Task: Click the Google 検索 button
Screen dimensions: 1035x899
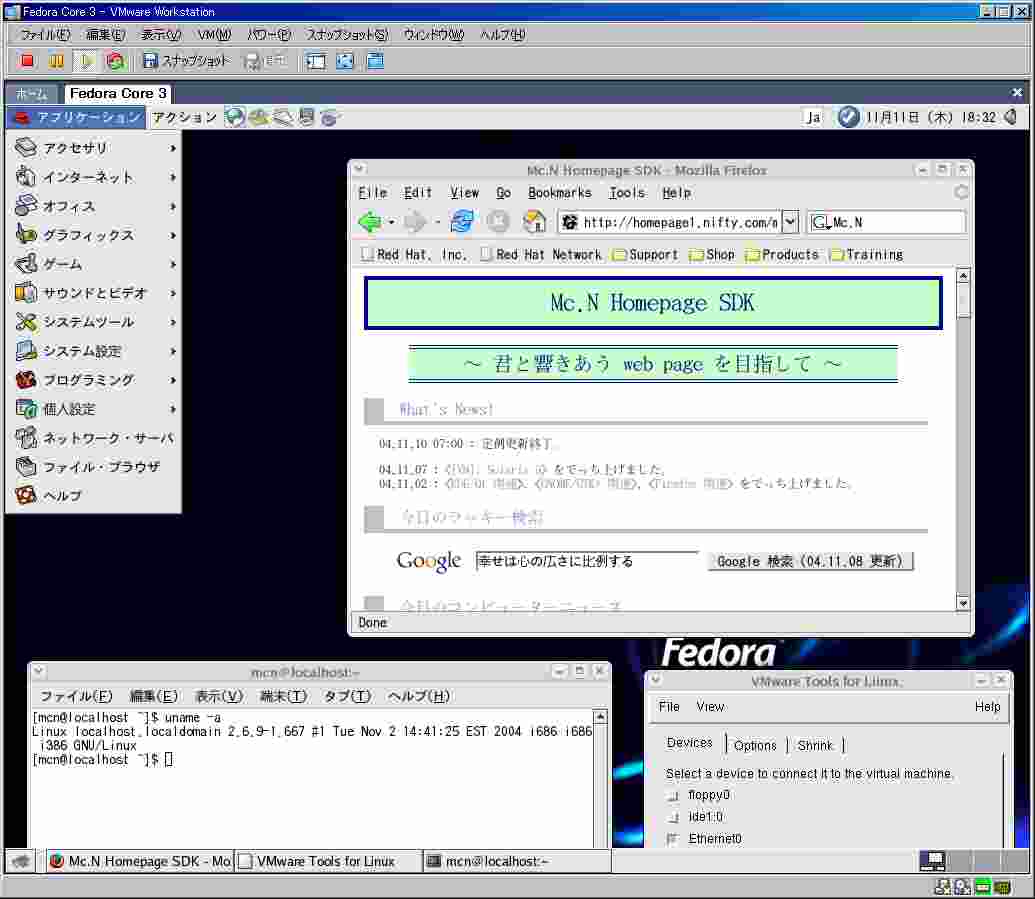Action: point(810,561)
